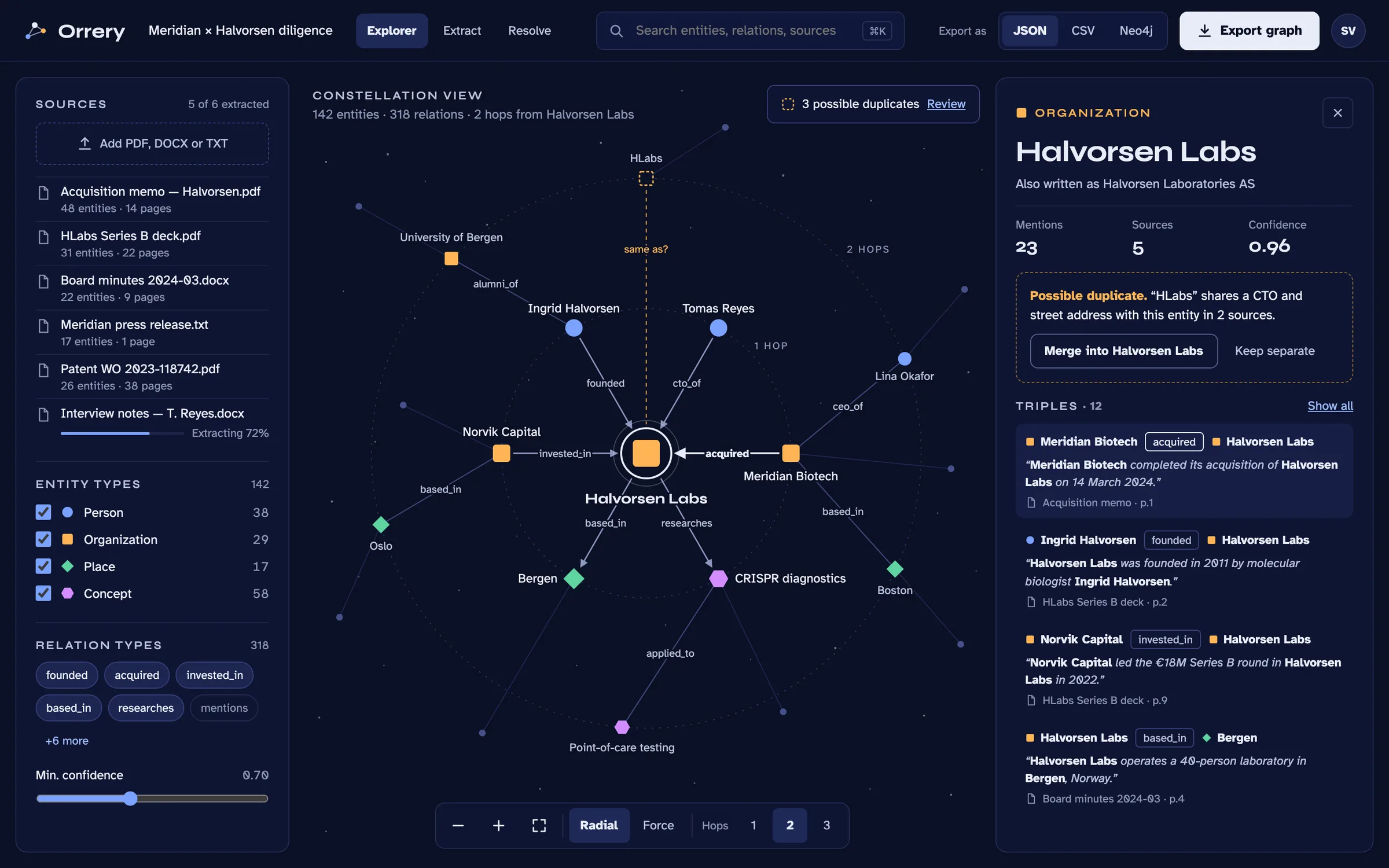This screenshot has height=868, width=1389.
Task: Click Keep separate
Action: (x=1275, y=351)
